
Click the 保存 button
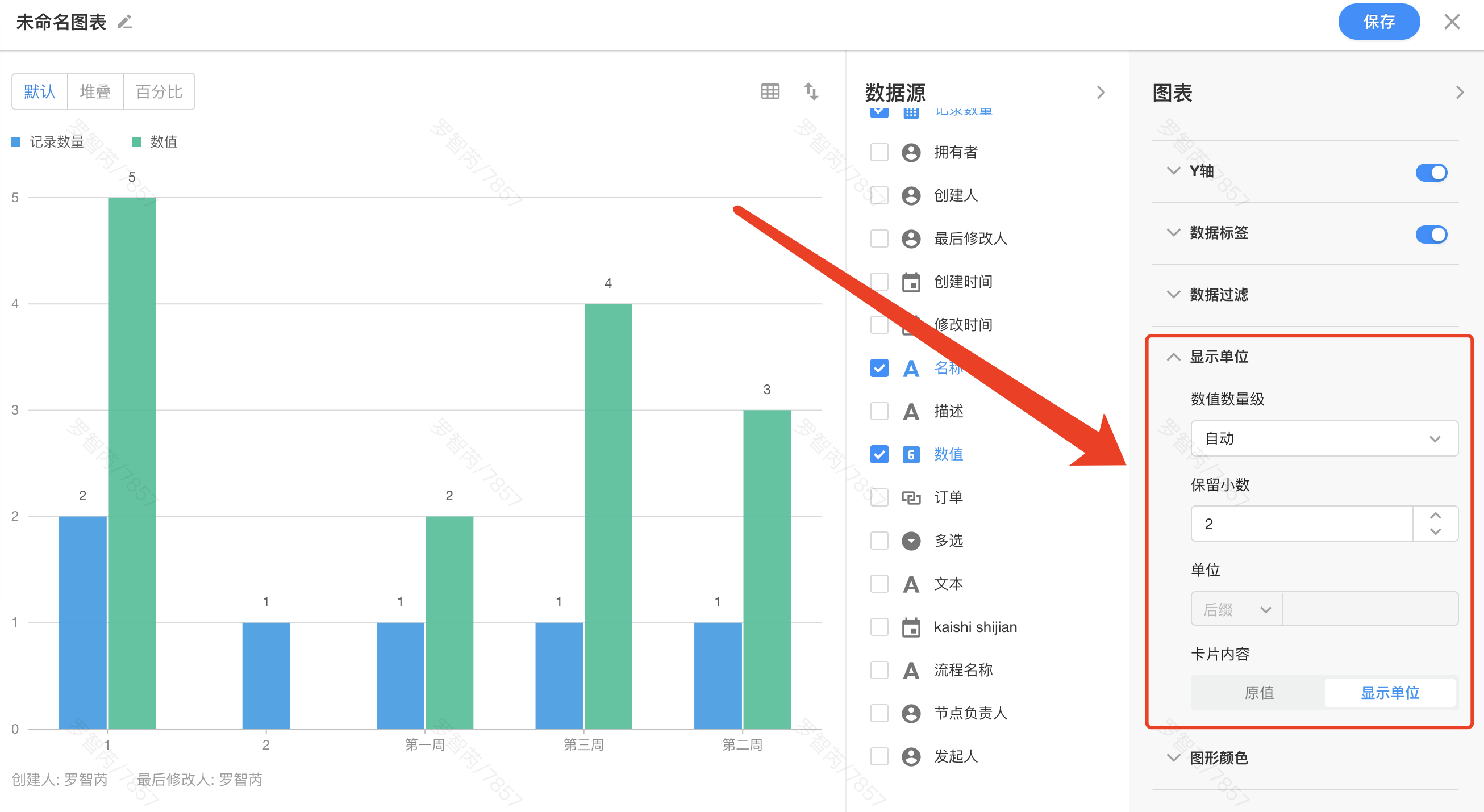[1378, 22]
